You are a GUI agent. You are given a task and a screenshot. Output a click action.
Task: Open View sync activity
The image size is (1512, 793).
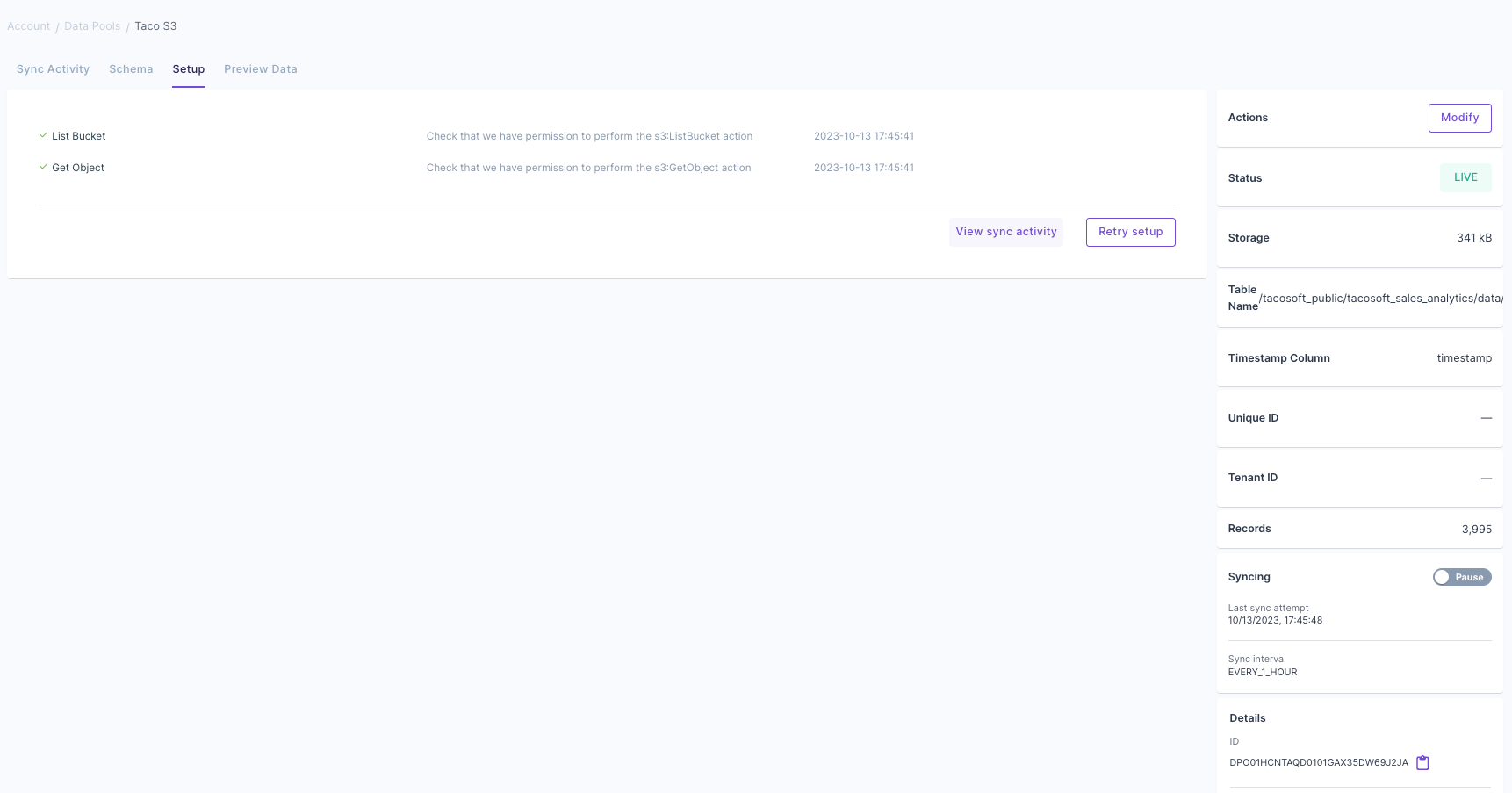1005,232
